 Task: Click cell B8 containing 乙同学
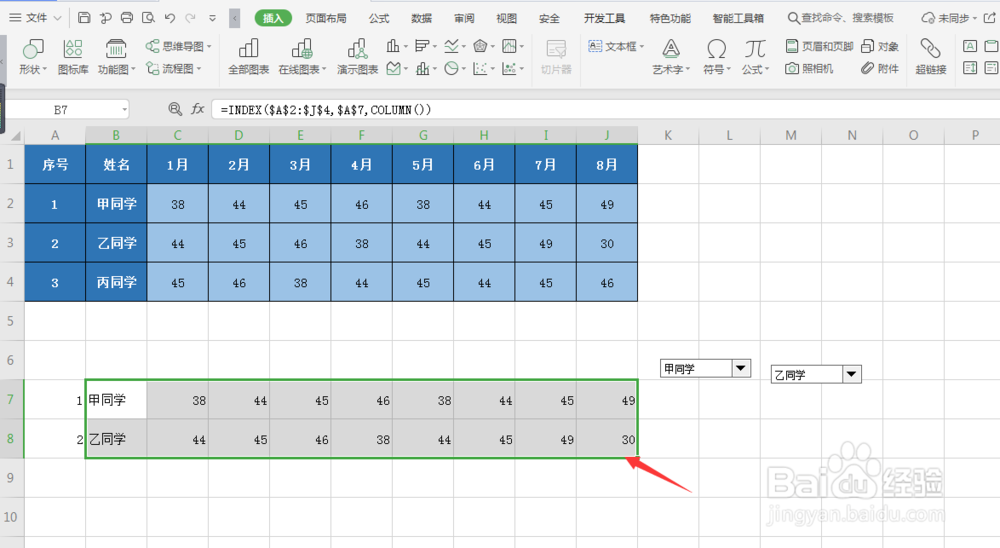coord(116,439)
